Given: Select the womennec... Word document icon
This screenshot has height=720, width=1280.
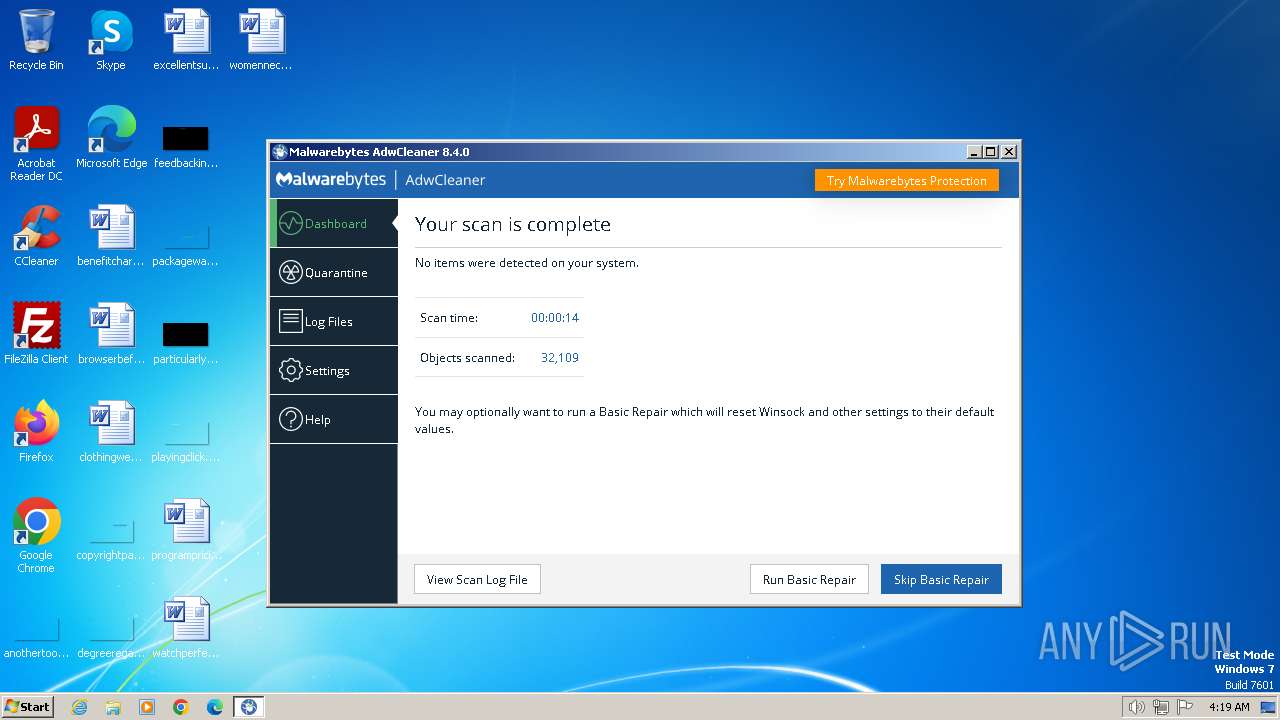Looking at the screenshot, I should coord(261,40).
